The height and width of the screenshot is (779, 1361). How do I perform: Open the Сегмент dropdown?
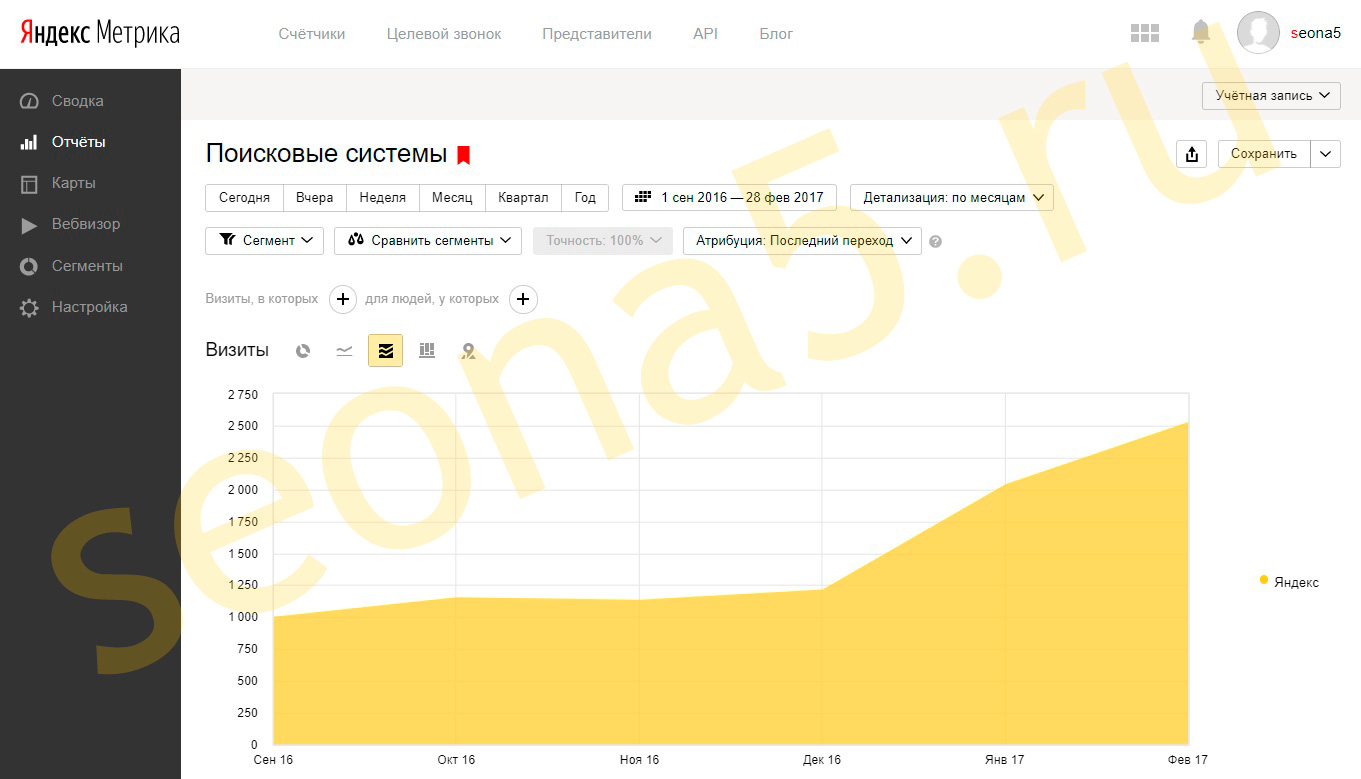264,241
